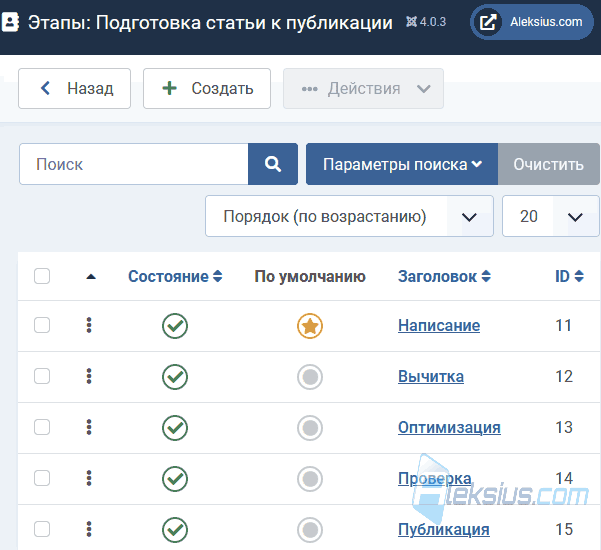Open the Действия actions dropdown
This screenshot has height=550, width=601.
[x=363, y=89]
